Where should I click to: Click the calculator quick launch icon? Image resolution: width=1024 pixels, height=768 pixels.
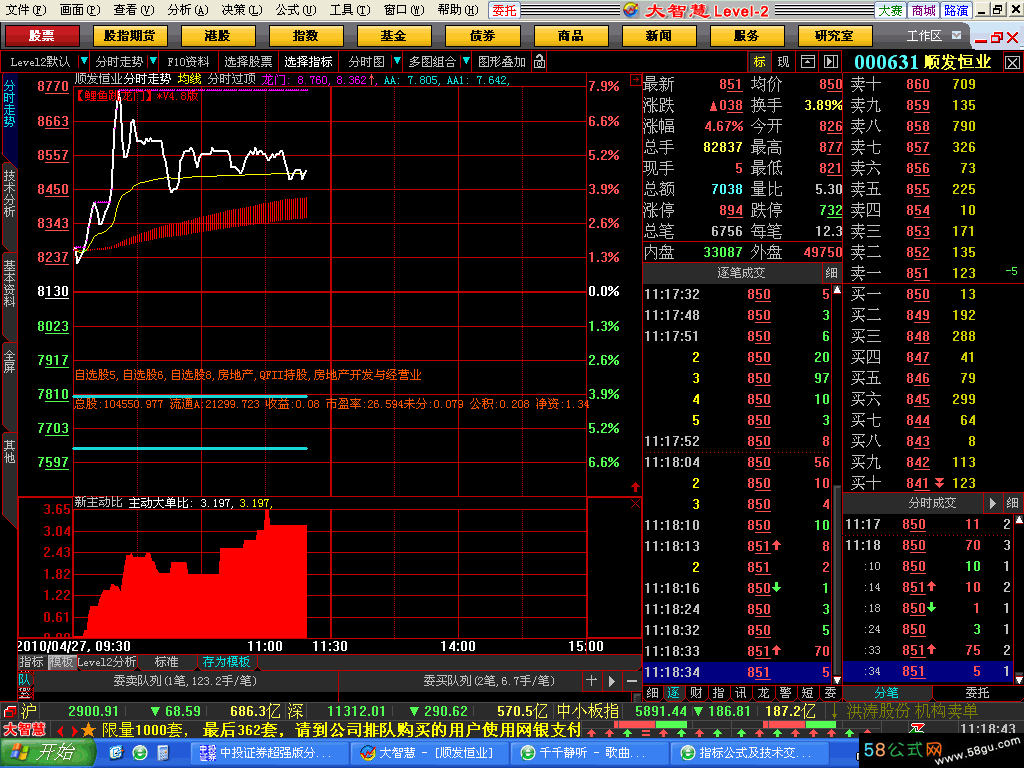click(x=163, y=753)
